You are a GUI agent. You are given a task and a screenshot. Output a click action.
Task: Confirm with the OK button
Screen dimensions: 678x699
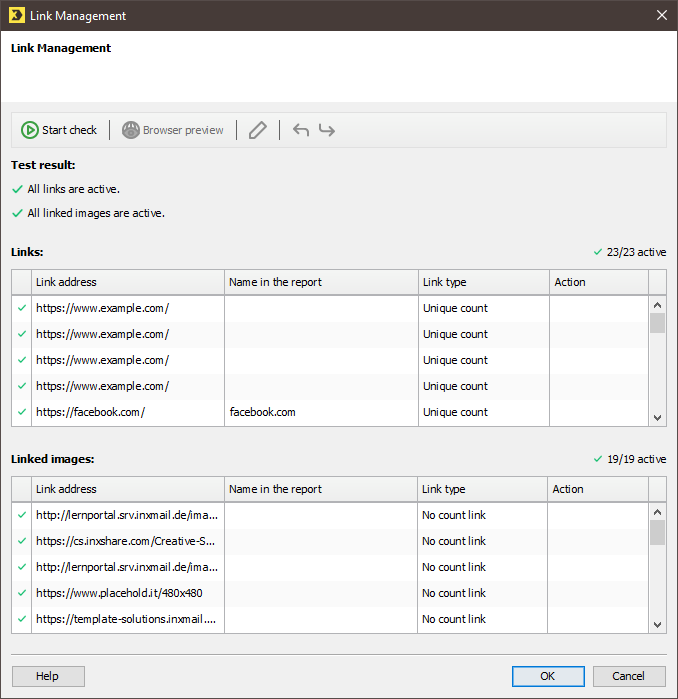click(x=548, y=676)
